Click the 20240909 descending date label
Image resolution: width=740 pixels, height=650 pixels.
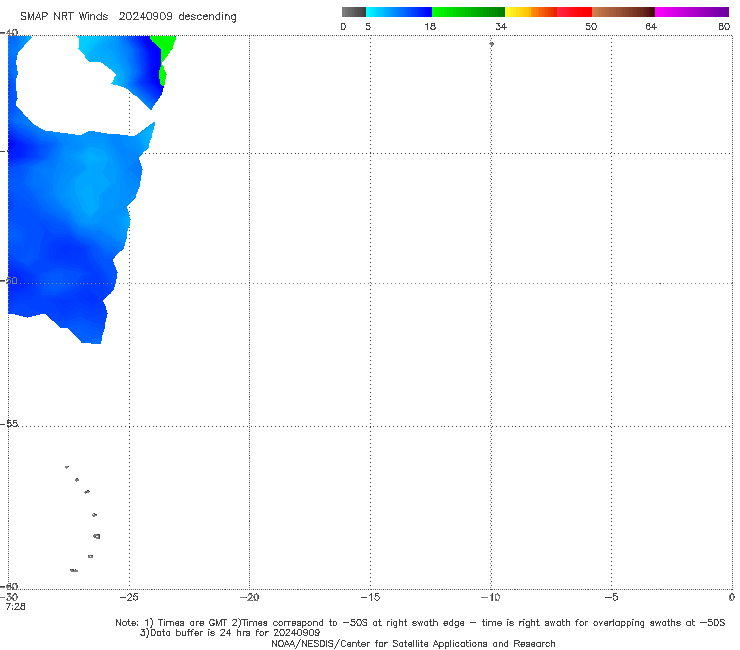coord(177,17)
